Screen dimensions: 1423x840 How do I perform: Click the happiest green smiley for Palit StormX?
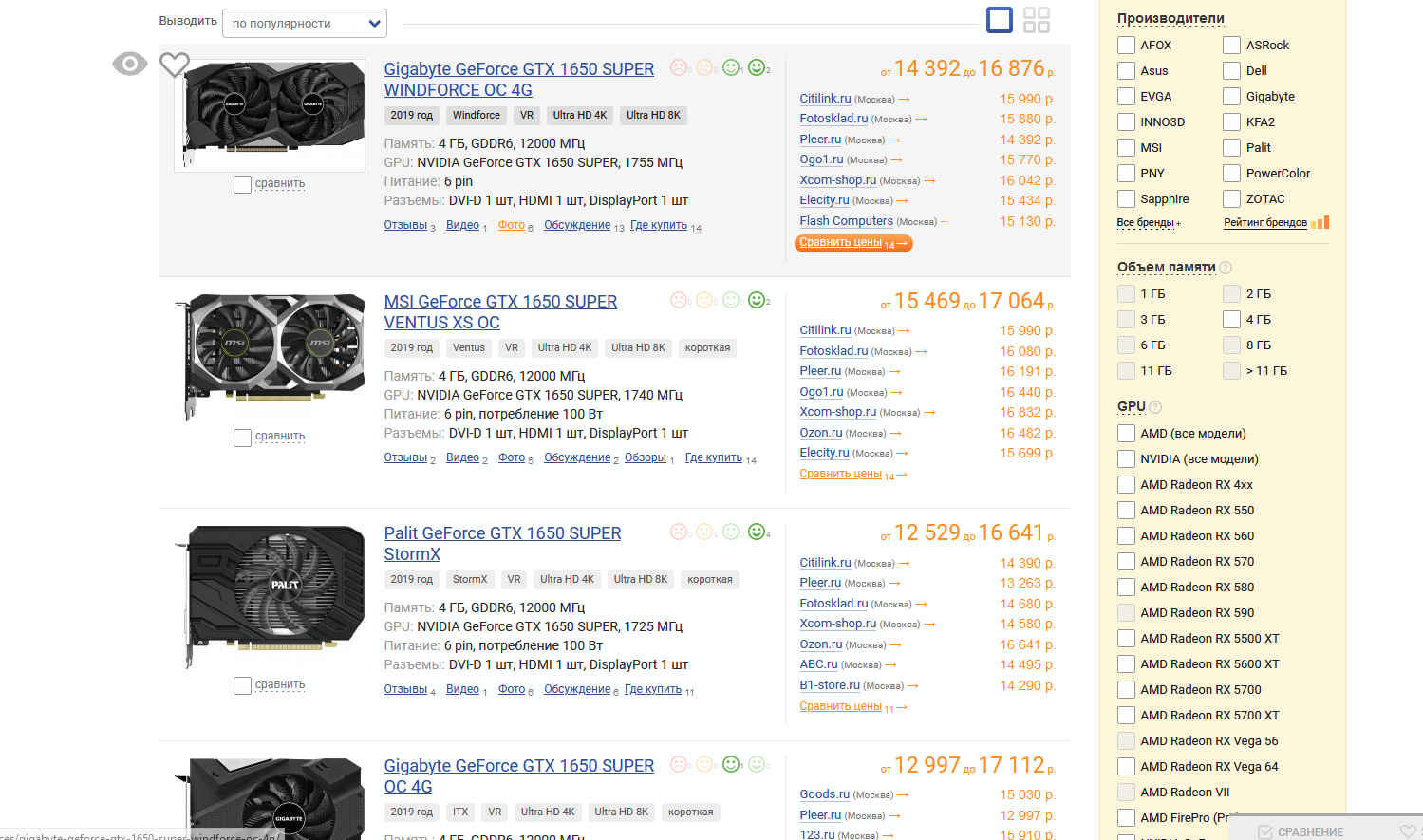pyautogui.click(x=757, y=532)
